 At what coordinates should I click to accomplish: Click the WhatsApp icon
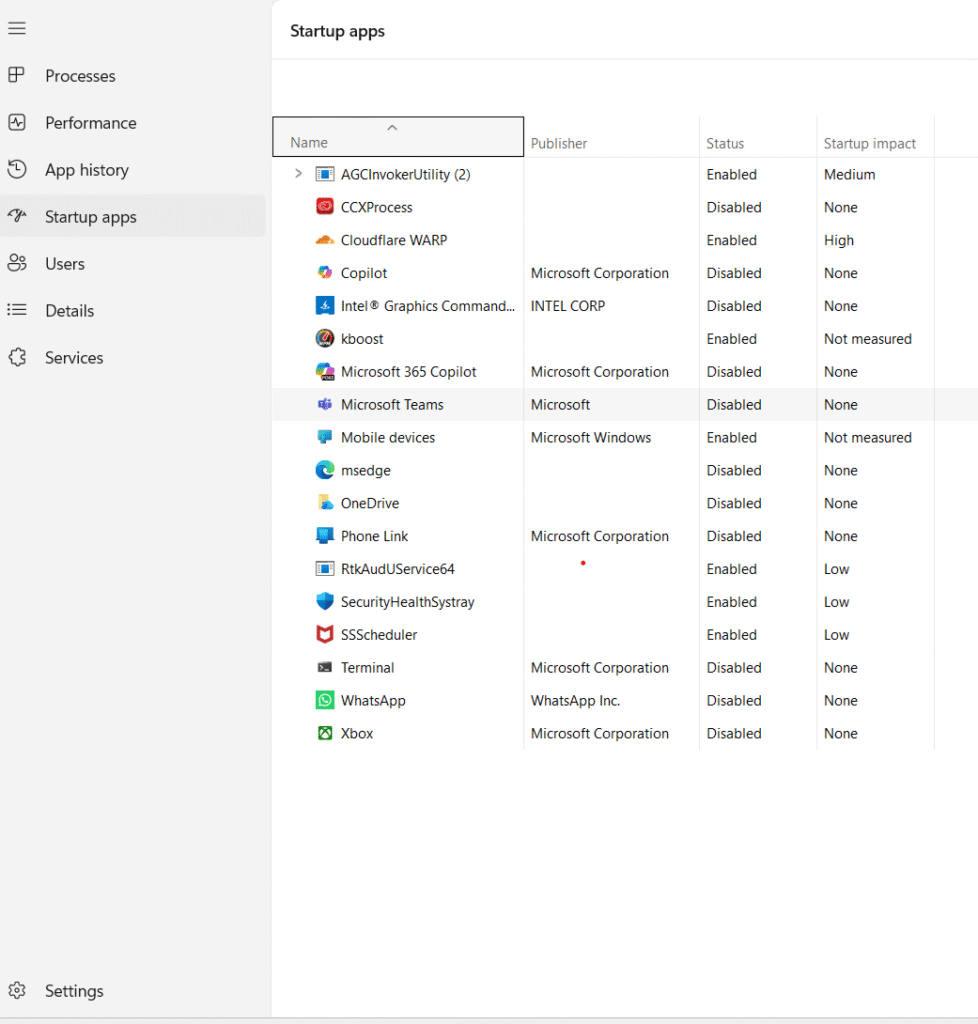325,700
